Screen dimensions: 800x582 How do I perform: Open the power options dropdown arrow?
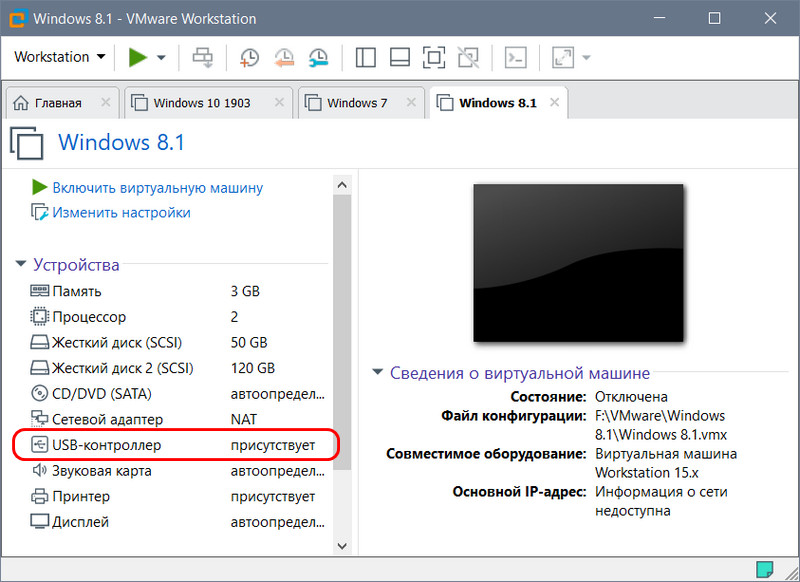click(x=161, y=58)
